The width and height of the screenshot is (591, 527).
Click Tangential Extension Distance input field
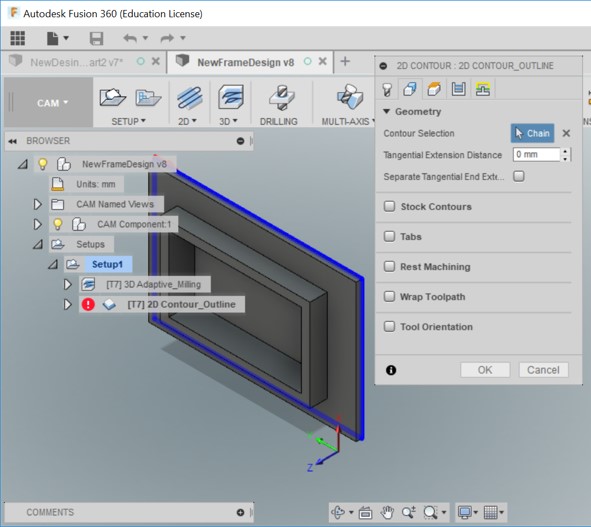pyautogui.click(x=536, y=155)
